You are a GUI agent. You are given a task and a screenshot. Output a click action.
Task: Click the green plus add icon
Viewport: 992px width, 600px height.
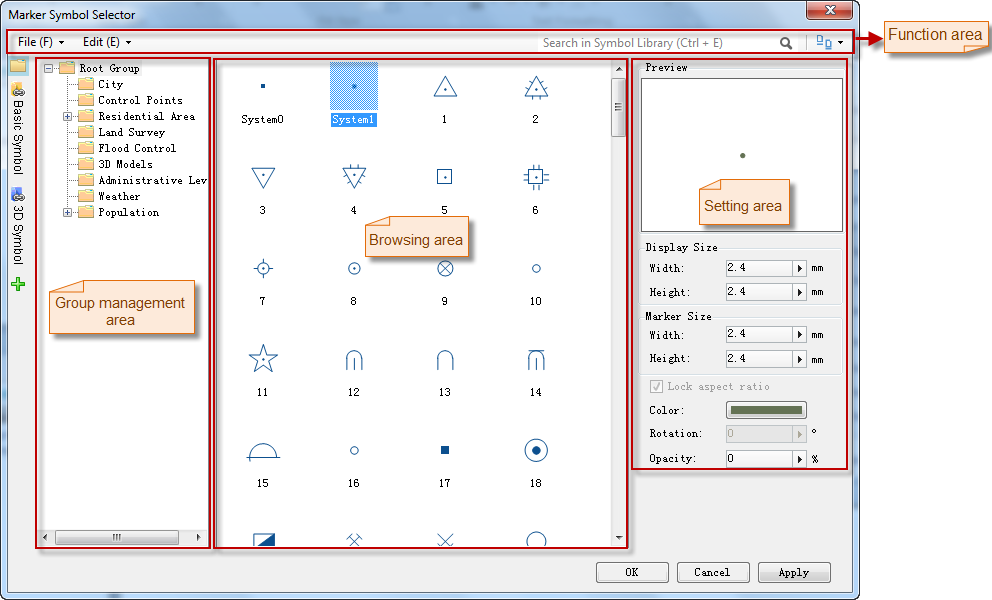[18, 285]
